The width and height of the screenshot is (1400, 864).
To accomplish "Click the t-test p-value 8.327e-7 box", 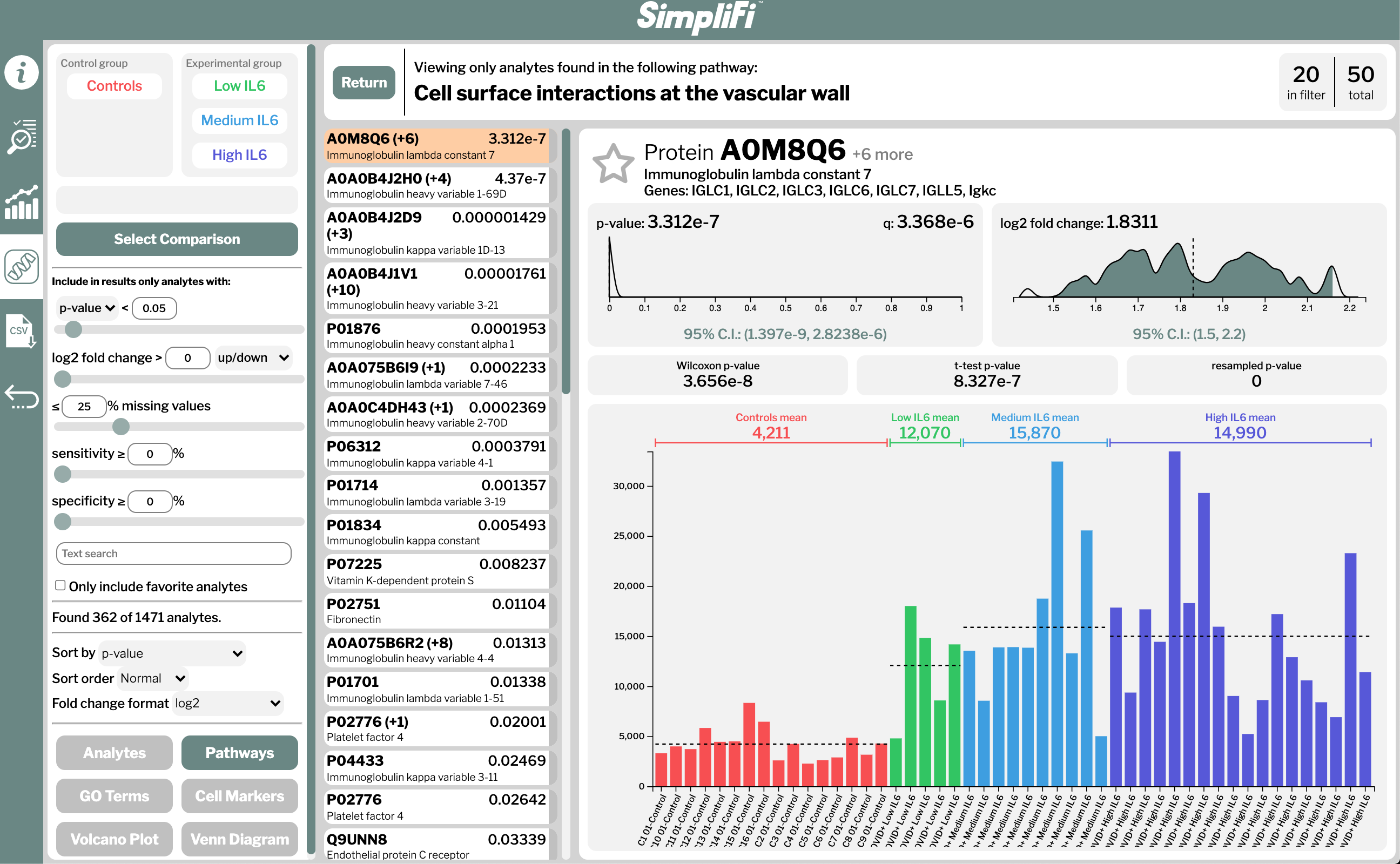I will point(987,375).
